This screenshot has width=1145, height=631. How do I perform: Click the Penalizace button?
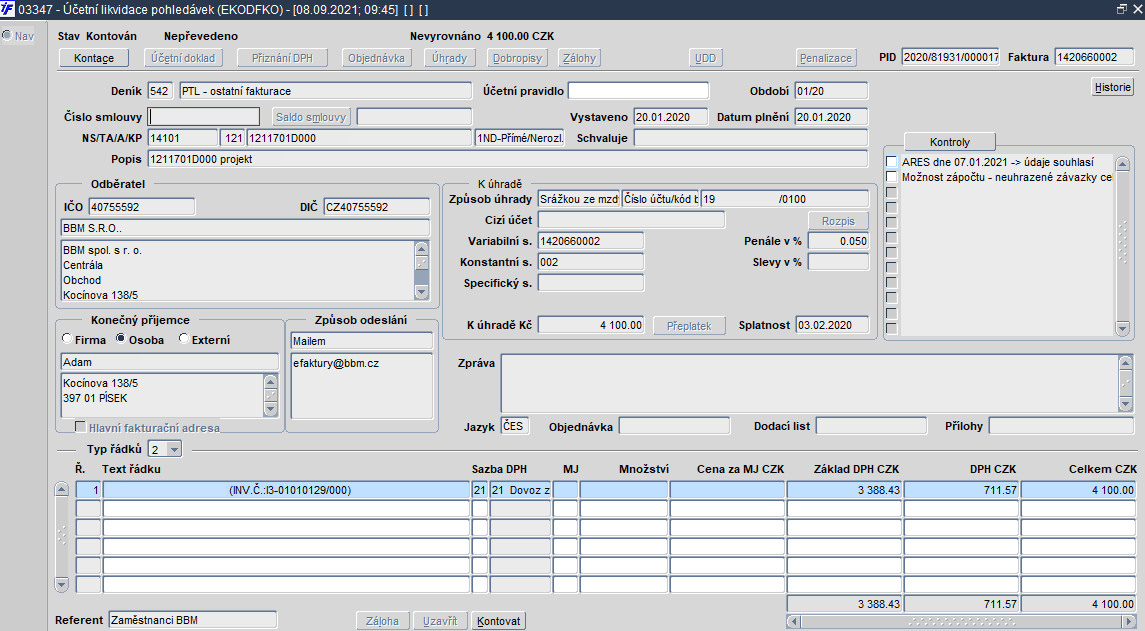pyautogui.click(x=825, y=58)
